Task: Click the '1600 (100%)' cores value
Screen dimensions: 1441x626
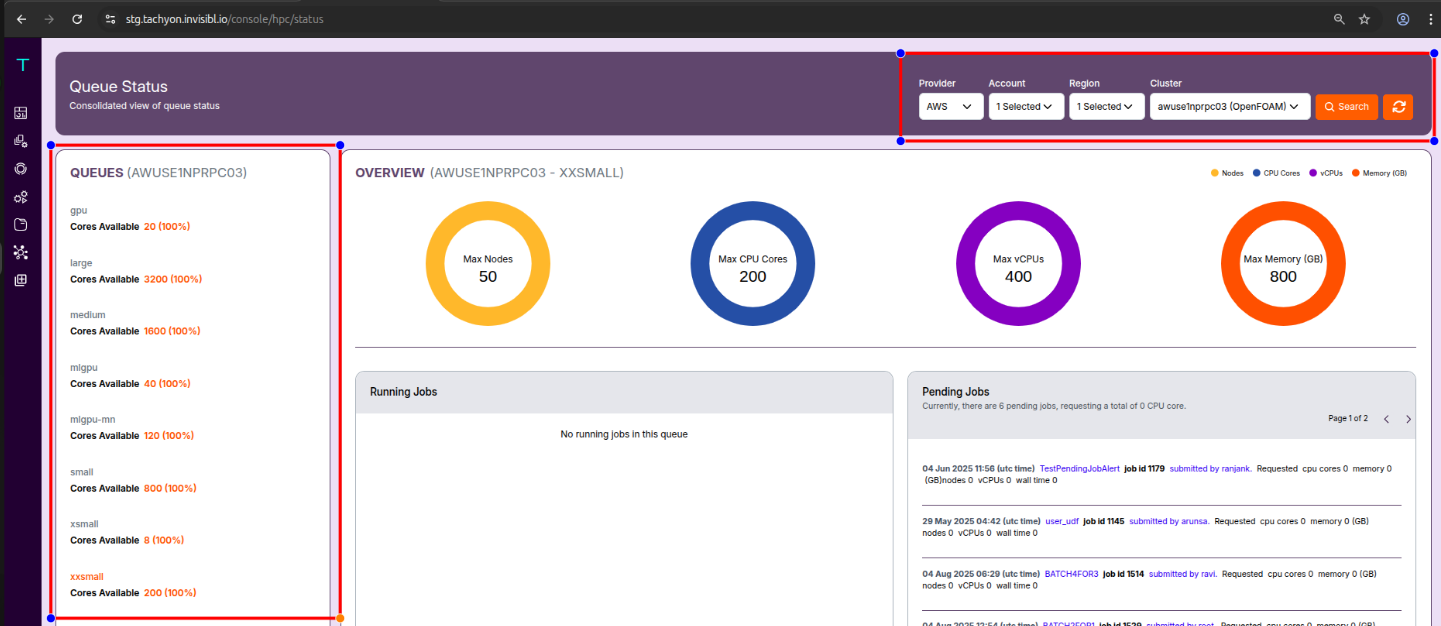Action: point(173,331)
